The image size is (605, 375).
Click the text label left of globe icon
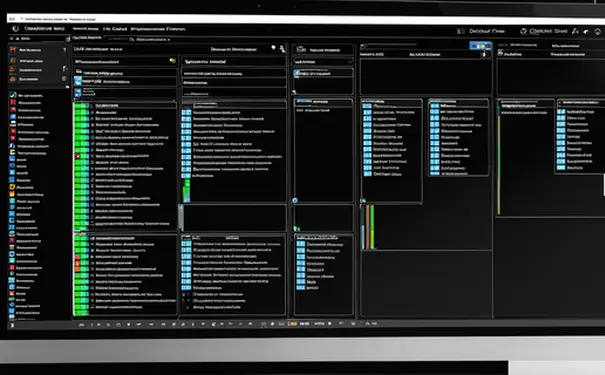pos(487,31)
